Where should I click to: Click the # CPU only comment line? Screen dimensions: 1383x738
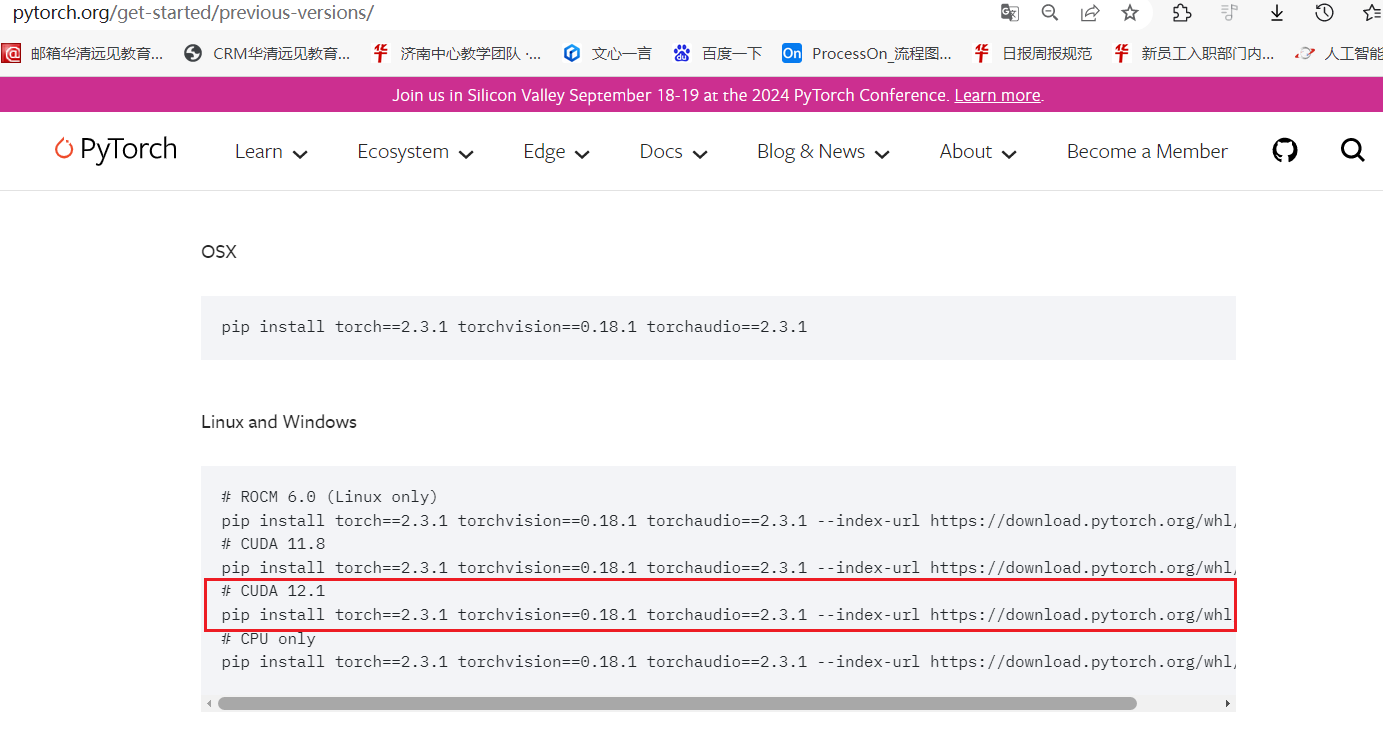click(268, 638)
